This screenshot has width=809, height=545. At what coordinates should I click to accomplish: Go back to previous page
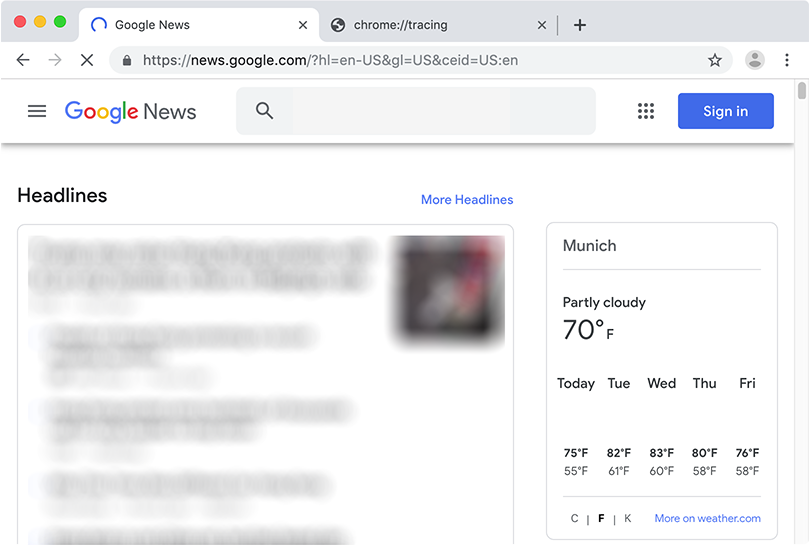click(x=23, y=60)
